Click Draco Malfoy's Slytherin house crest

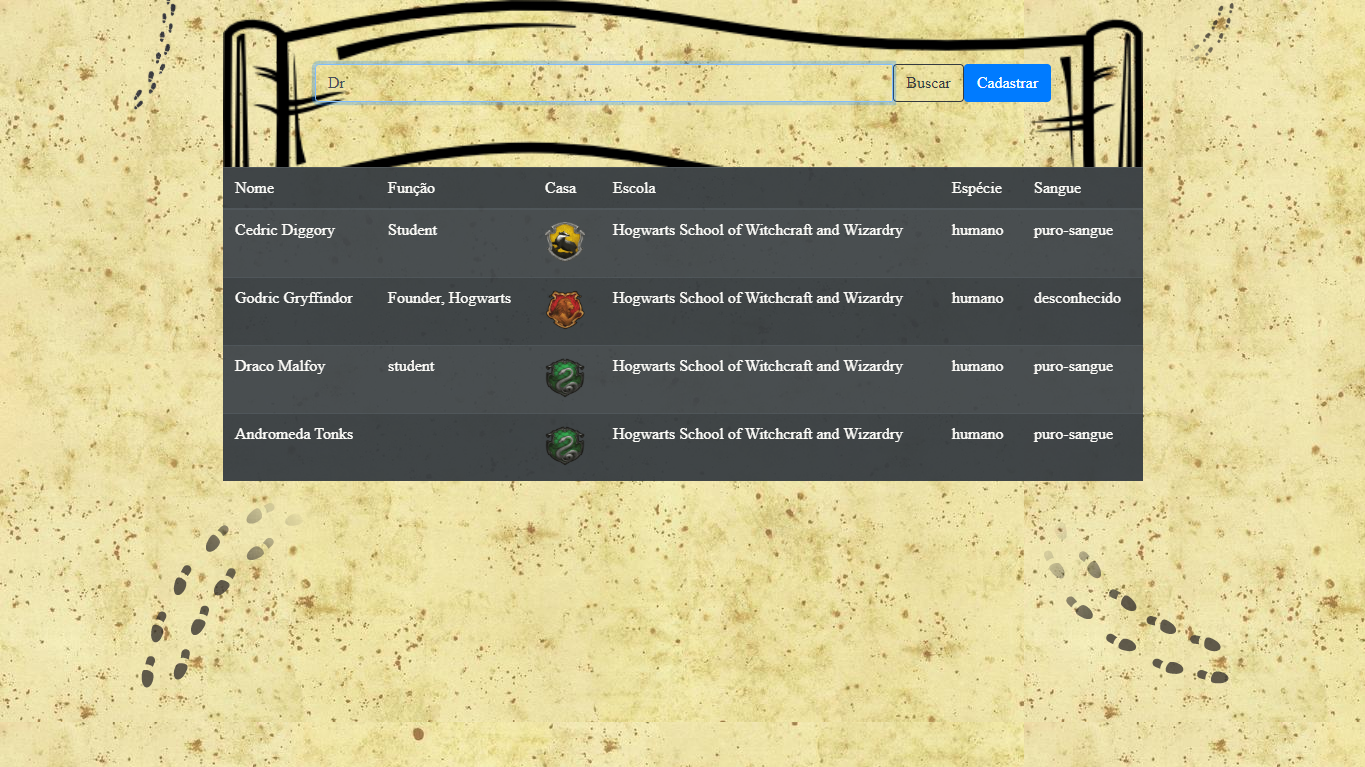coord(565,378)
